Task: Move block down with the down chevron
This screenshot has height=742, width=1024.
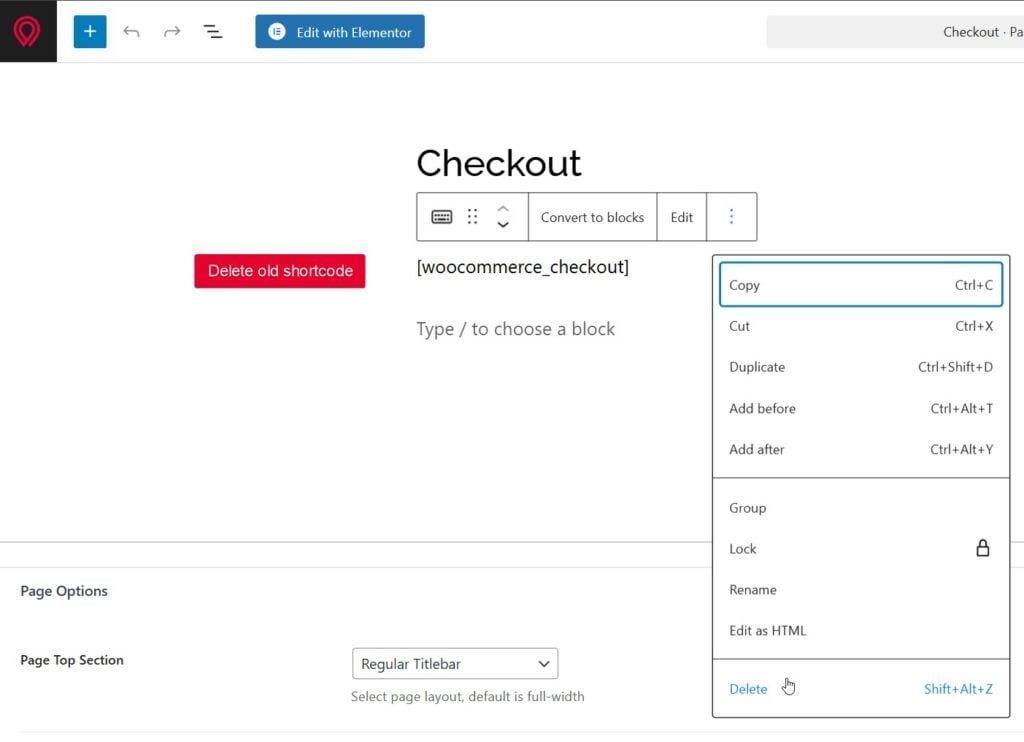Action: tap(503, 225)
